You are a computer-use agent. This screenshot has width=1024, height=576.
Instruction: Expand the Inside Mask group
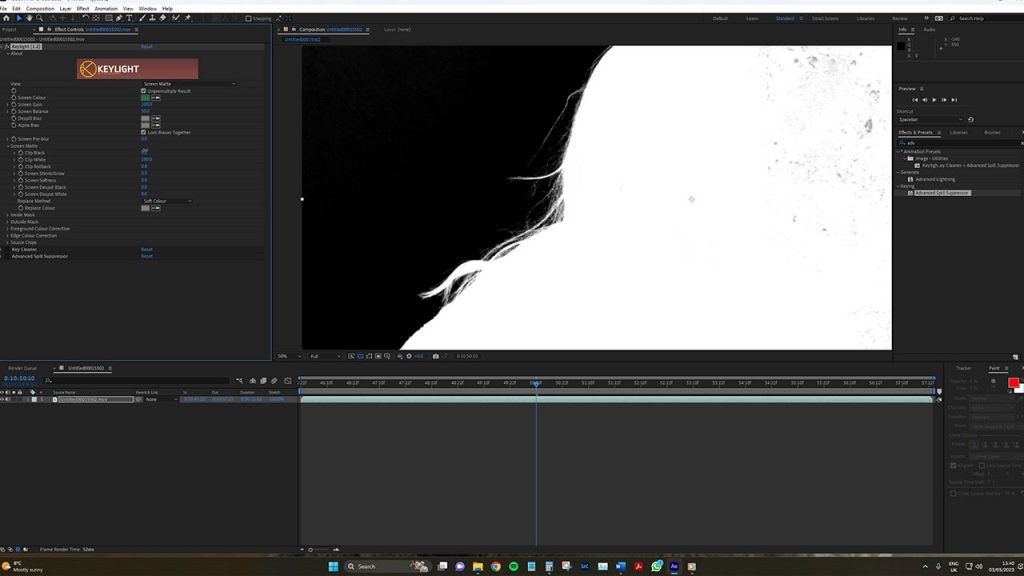pyautogui.click(x=7, y=215)
